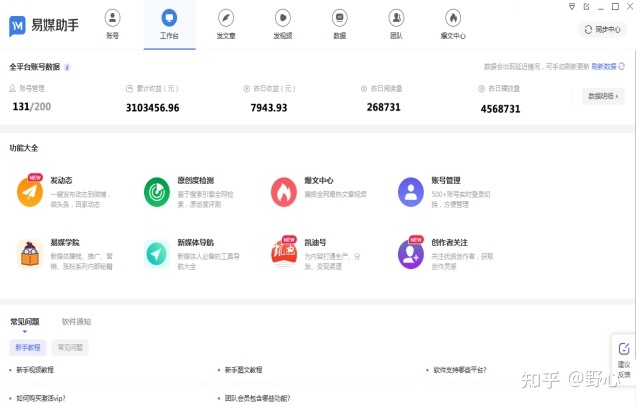
Task: Open the 软件支持哪些平台? link
Action: point(460,370)
